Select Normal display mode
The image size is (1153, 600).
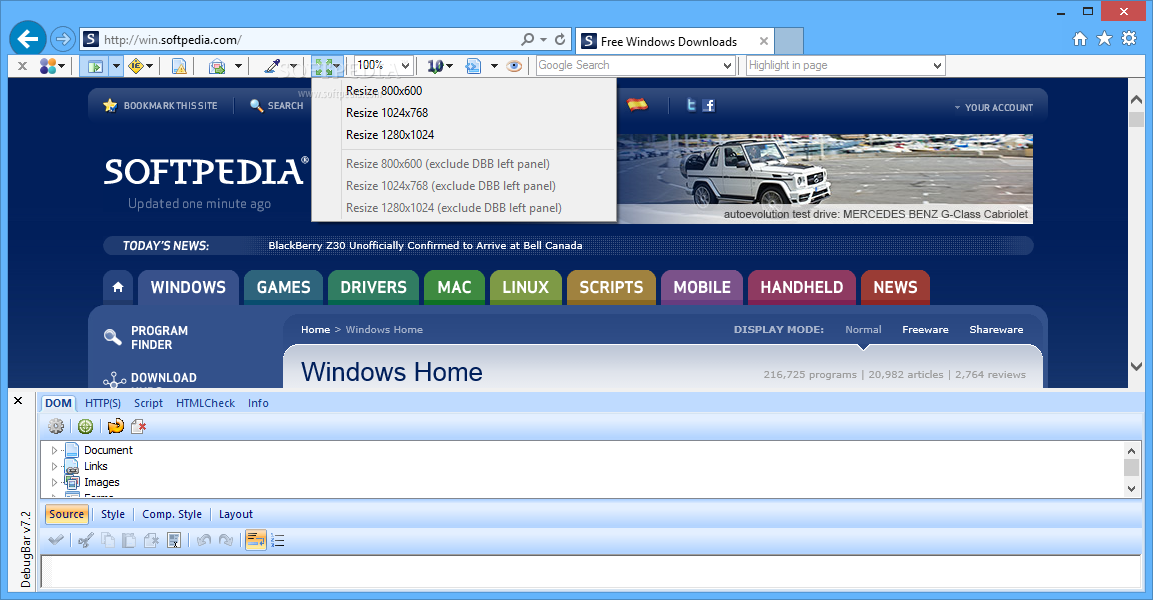[863, 329]
